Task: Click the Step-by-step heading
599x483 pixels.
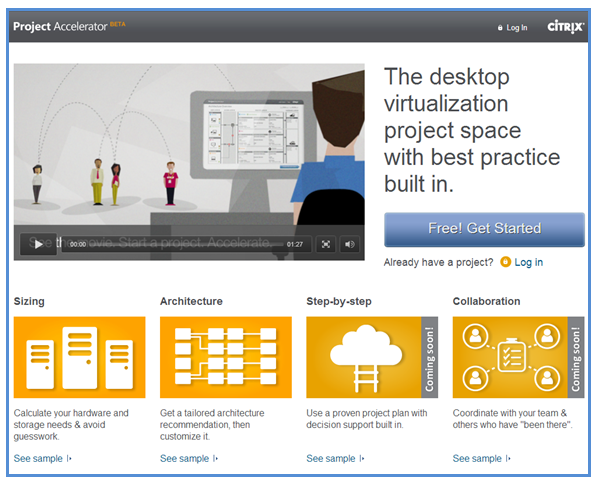Action: 339,301
